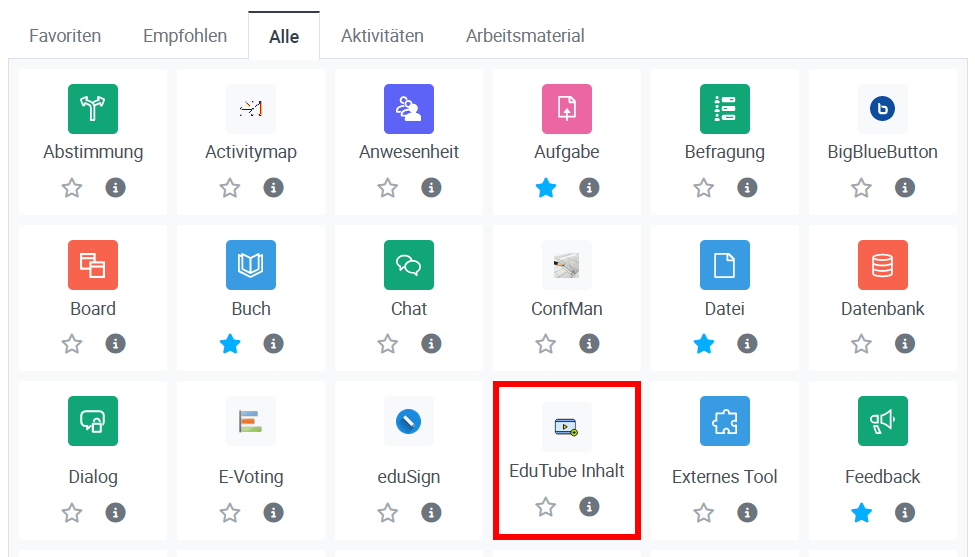
Task: Switch to the Aktivitäten tab
Action: coord(382,35)
